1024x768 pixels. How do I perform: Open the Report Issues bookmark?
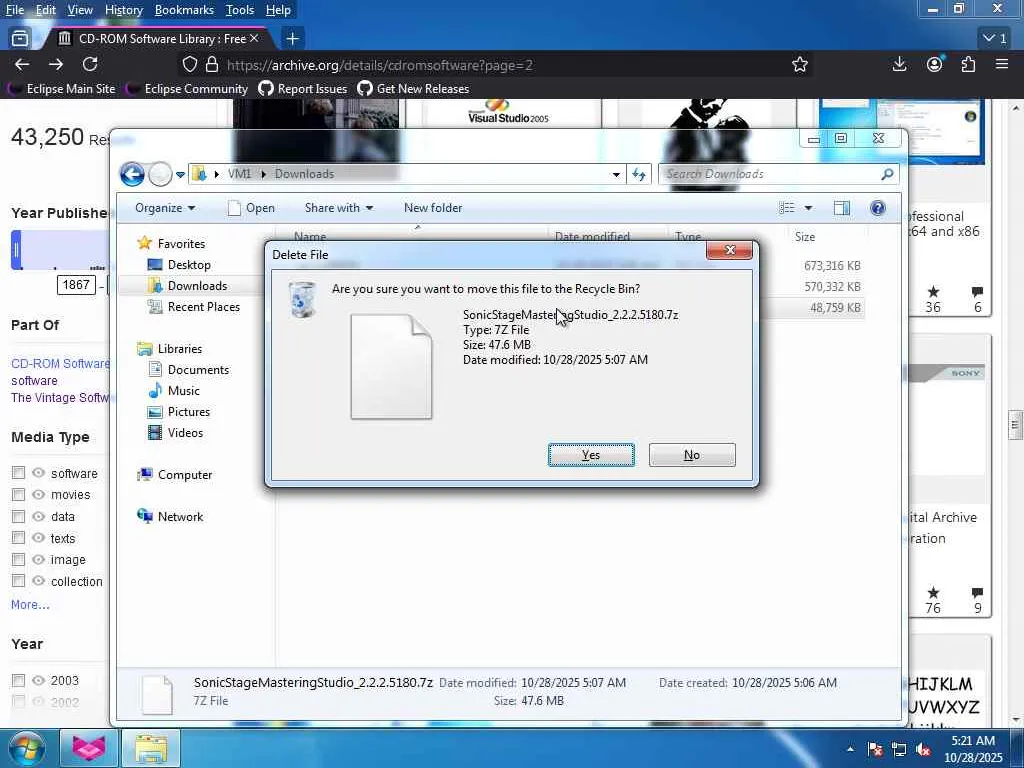303,89
